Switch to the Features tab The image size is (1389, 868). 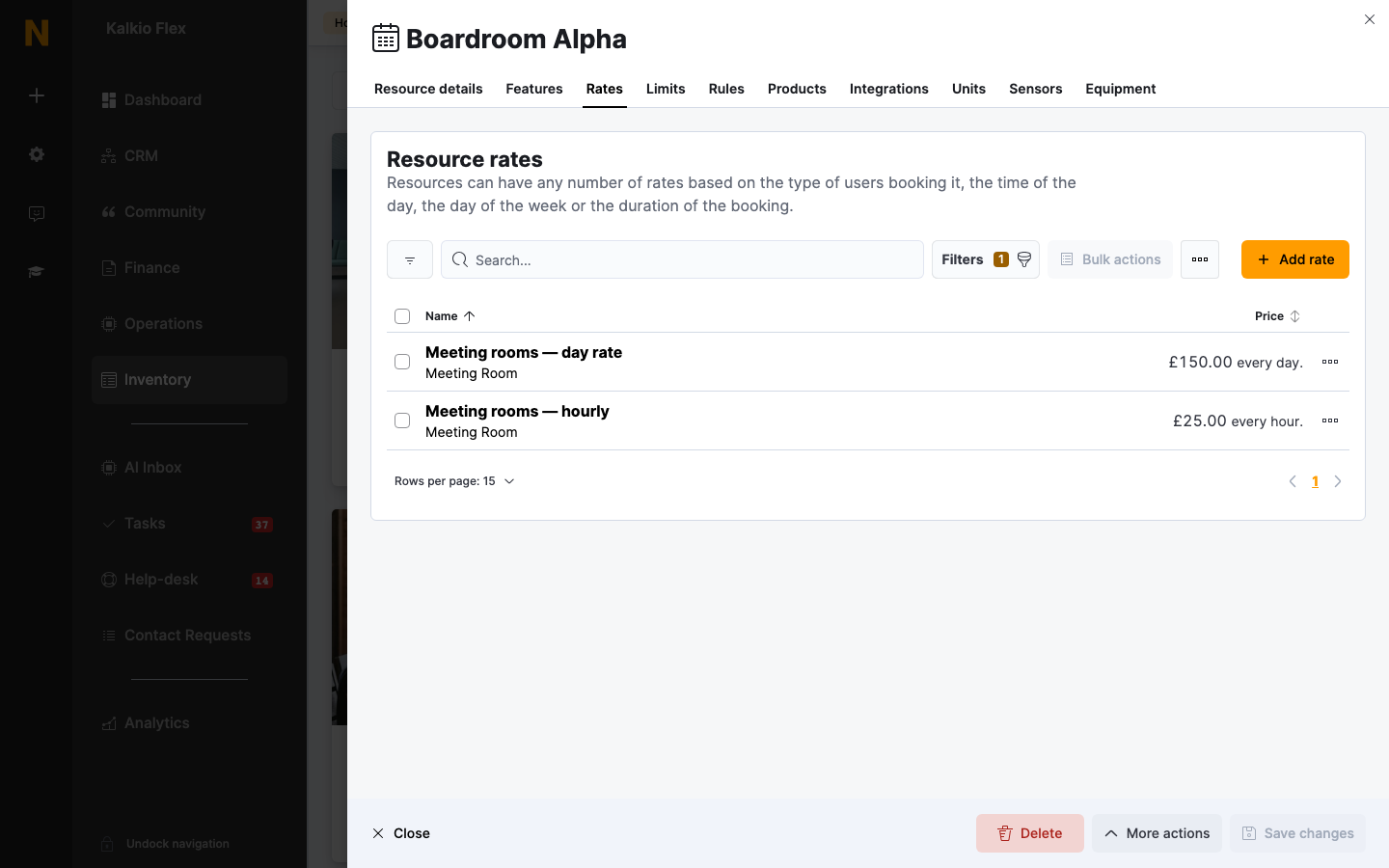click(x=534, y=89)
